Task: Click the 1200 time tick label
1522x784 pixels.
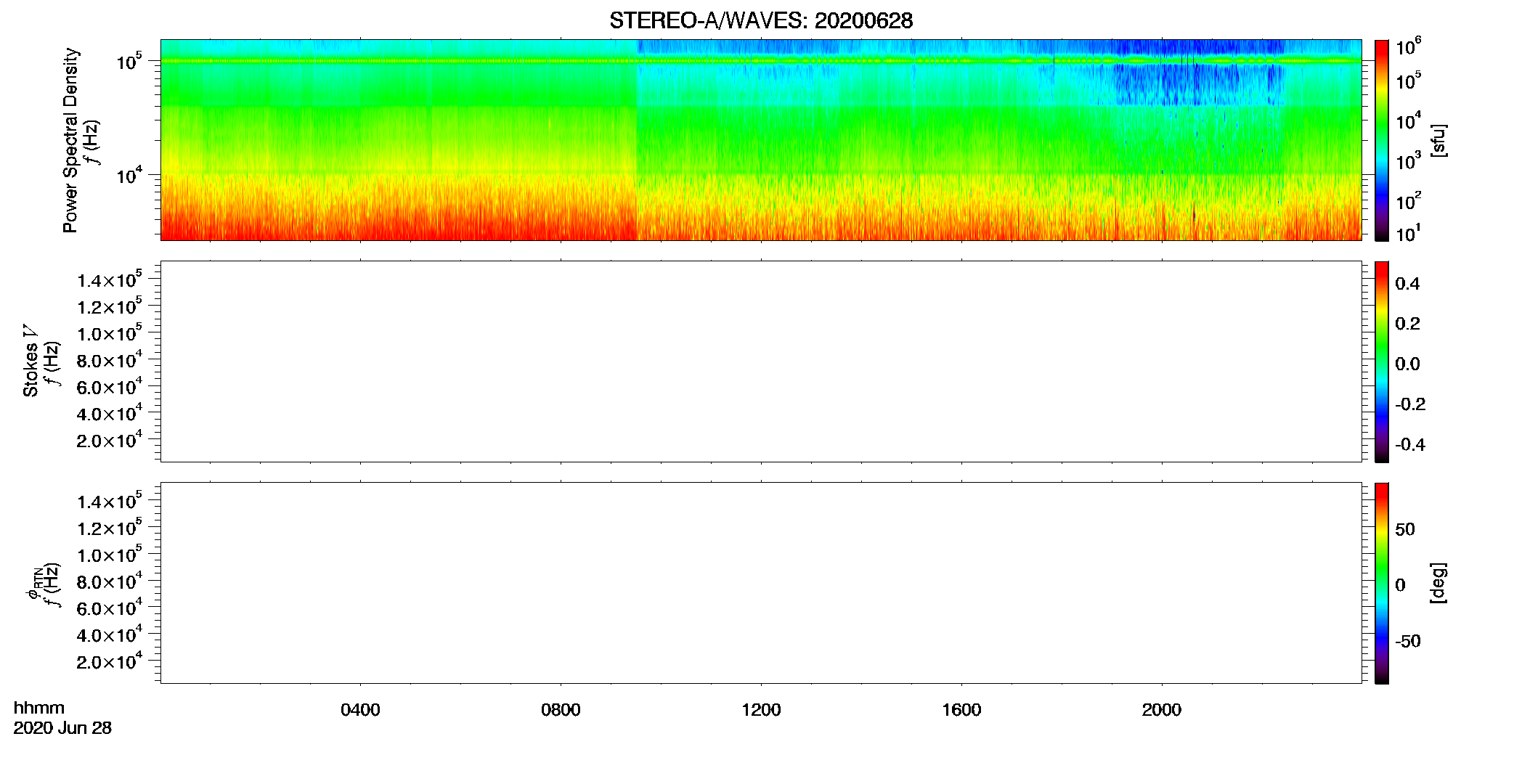Action: tap(761, 710)
